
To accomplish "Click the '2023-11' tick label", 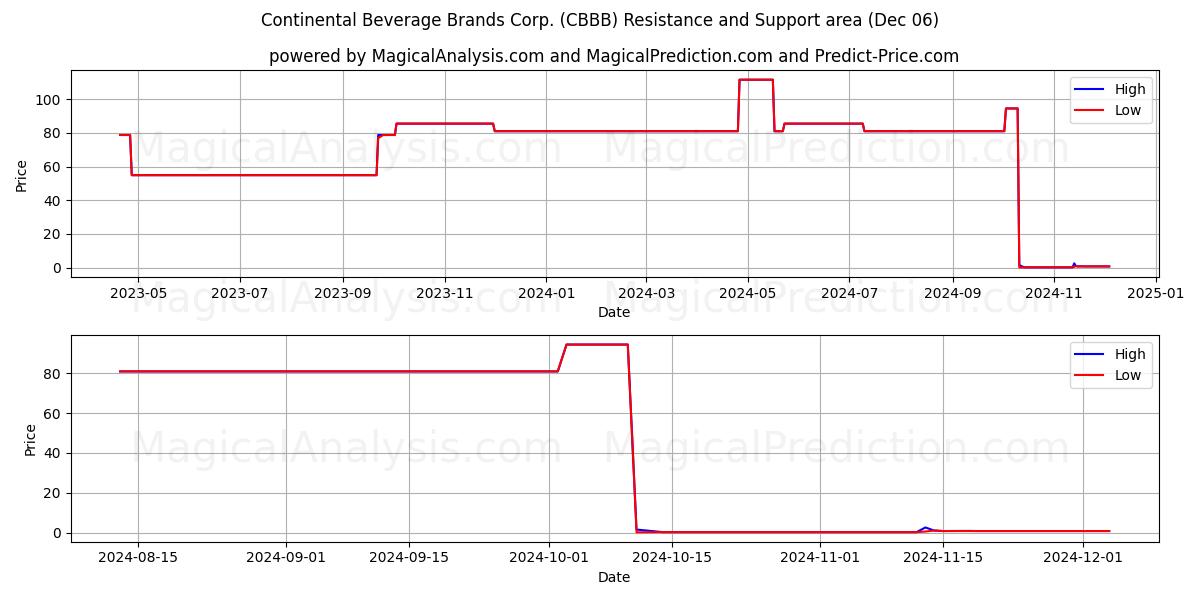I will [x=445, y=293].
